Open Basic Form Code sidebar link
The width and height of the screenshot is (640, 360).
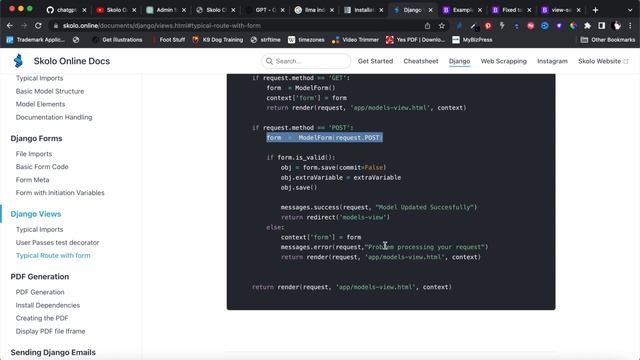(x=42, y=167)
